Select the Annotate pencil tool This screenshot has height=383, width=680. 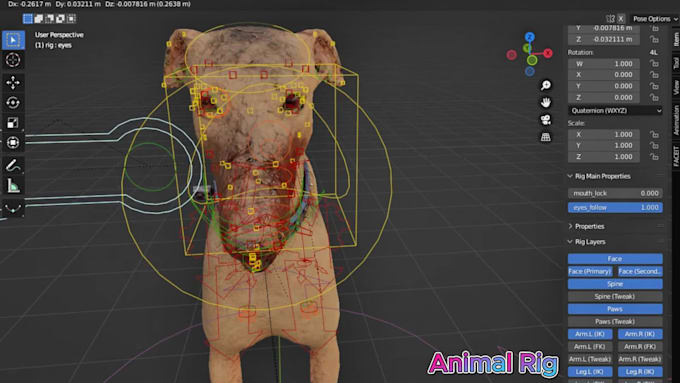point(13,165)
